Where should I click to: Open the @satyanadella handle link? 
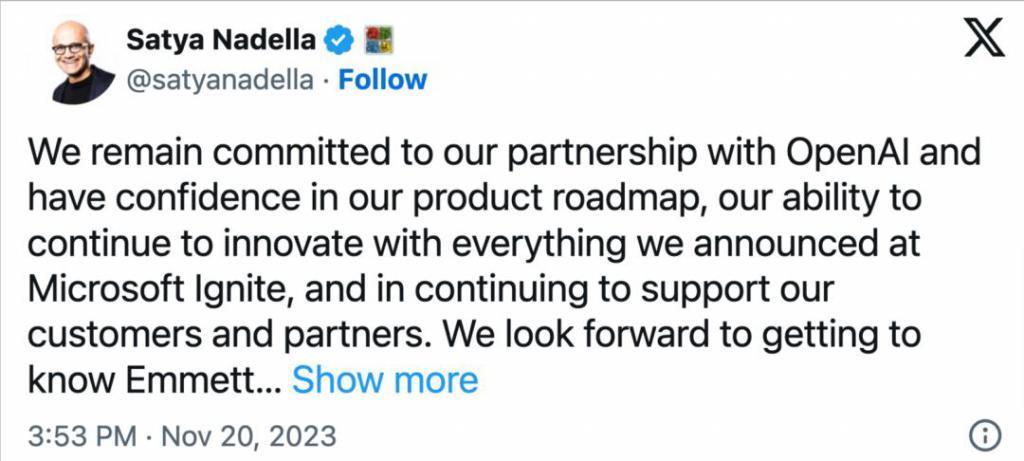222,80
